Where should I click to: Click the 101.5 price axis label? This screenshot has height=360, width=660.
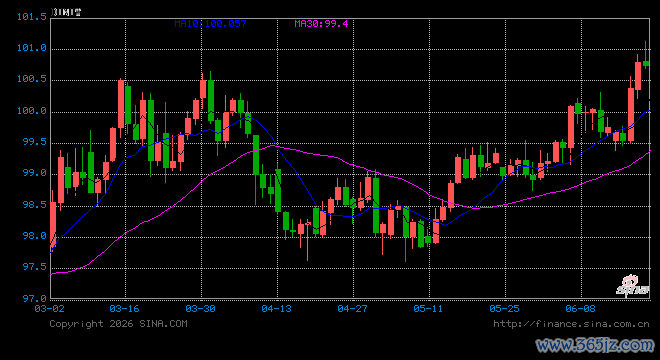[32, 17]
